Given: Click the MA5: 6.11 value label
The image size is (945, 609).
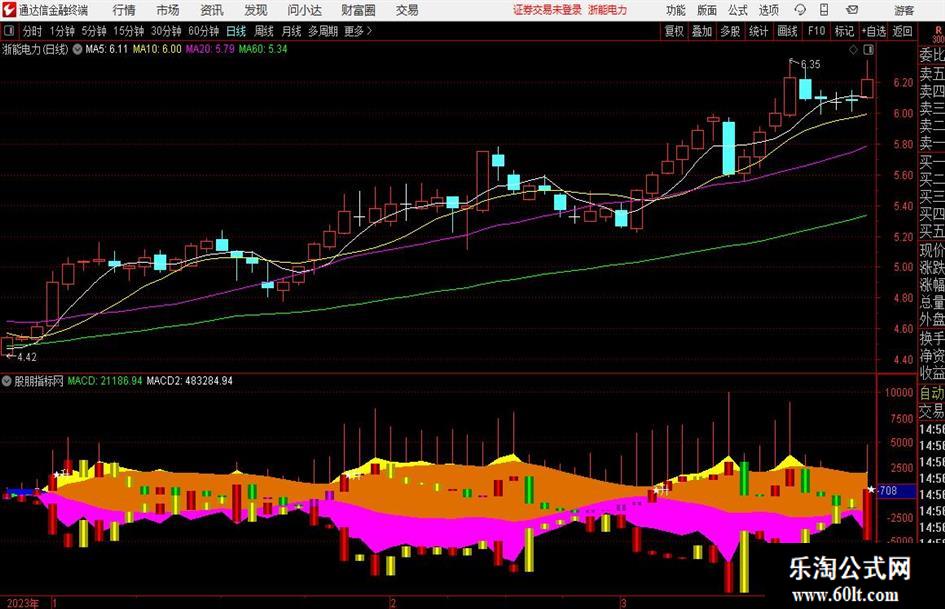Looking at the screenshot, I should pos(107,49).
